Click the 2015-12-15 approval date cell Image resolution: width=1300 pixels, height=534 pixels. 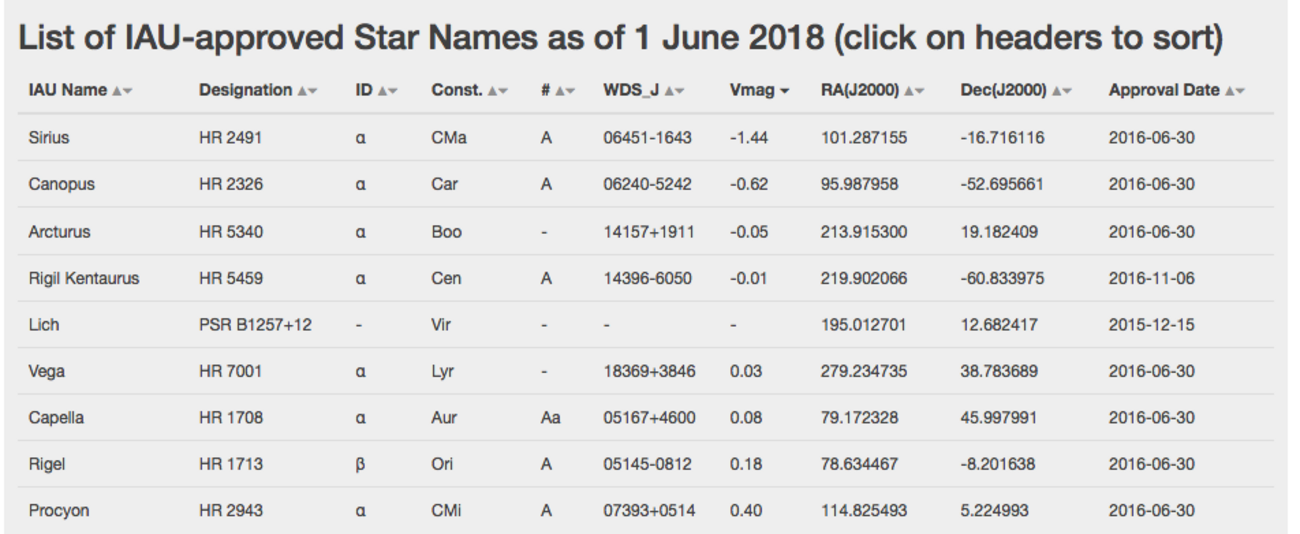click(1151, 325)
